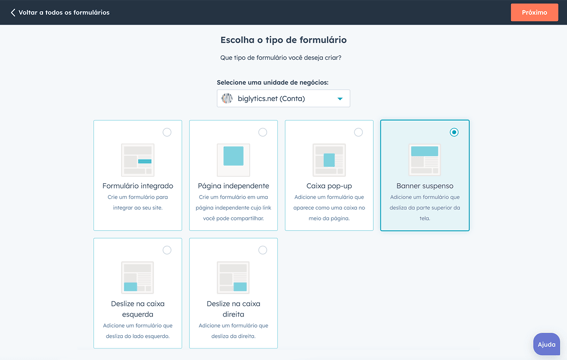
Task: Select the Banner suspenso radio button
Action: click(x=454, y=132)
